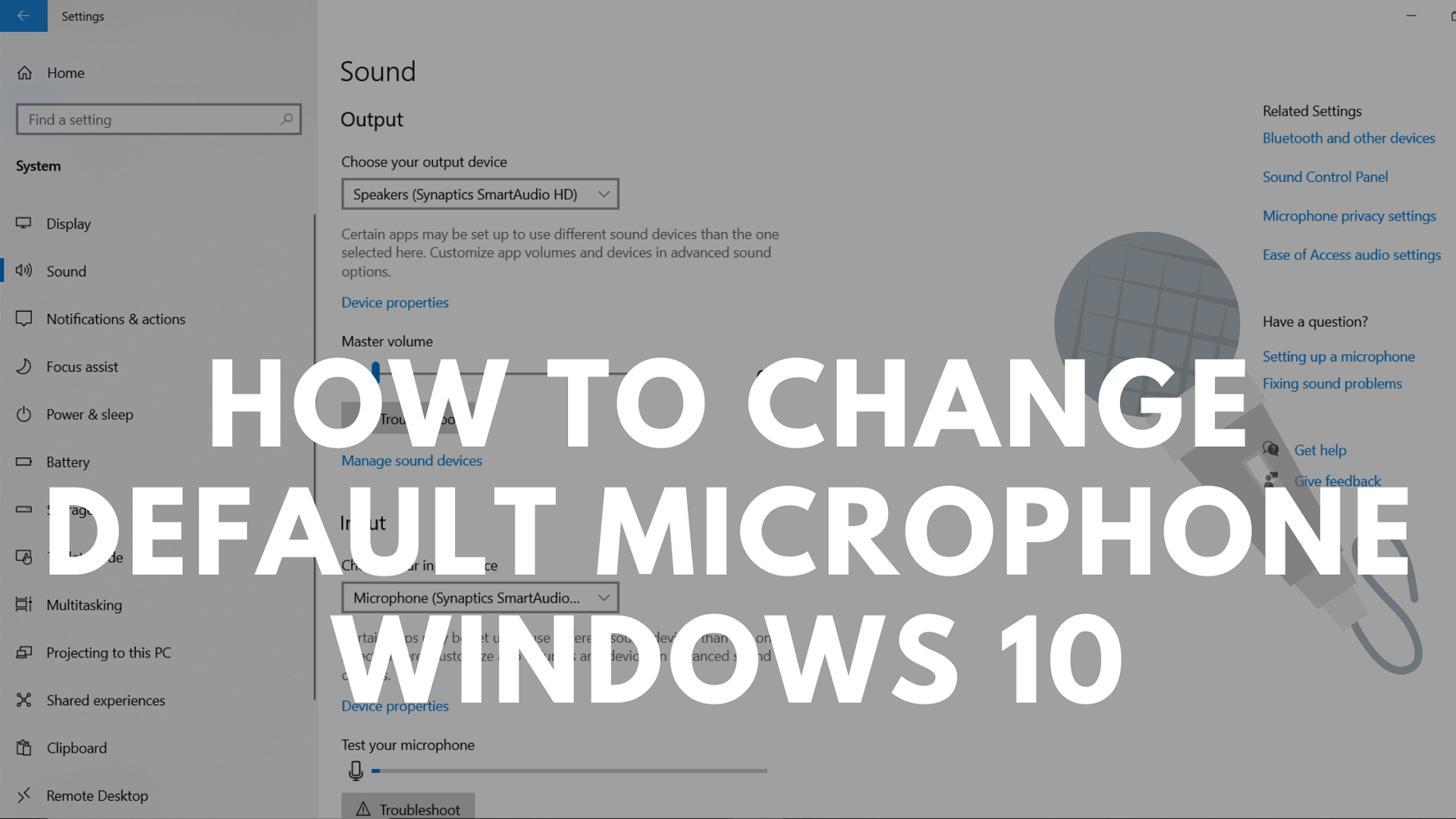Click the Battery settings icon
The height and width of the screenshot is (819, 1456).
click(x=26, y=461)
